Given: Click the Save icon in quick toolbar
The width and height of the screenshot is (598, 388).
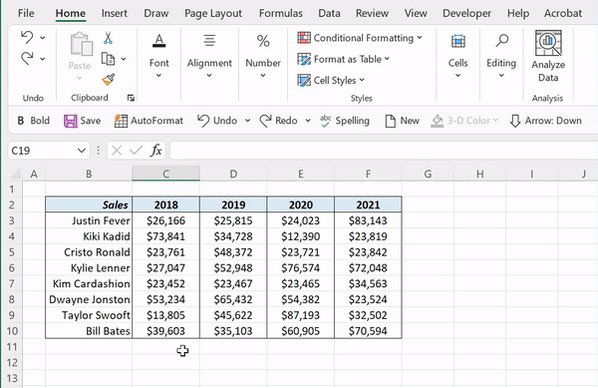Looking at the screenshot, I should (71, 121).
